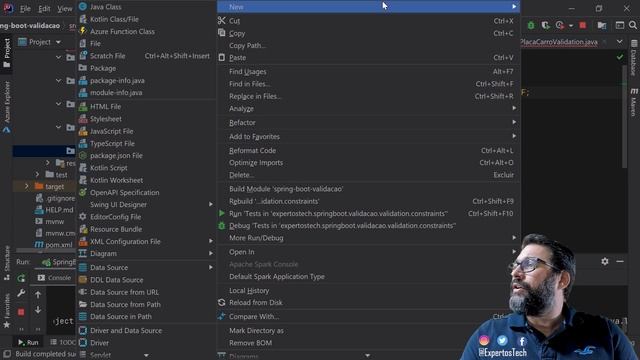Click the Run panel settings gear icon

click(x=605, y=261)
